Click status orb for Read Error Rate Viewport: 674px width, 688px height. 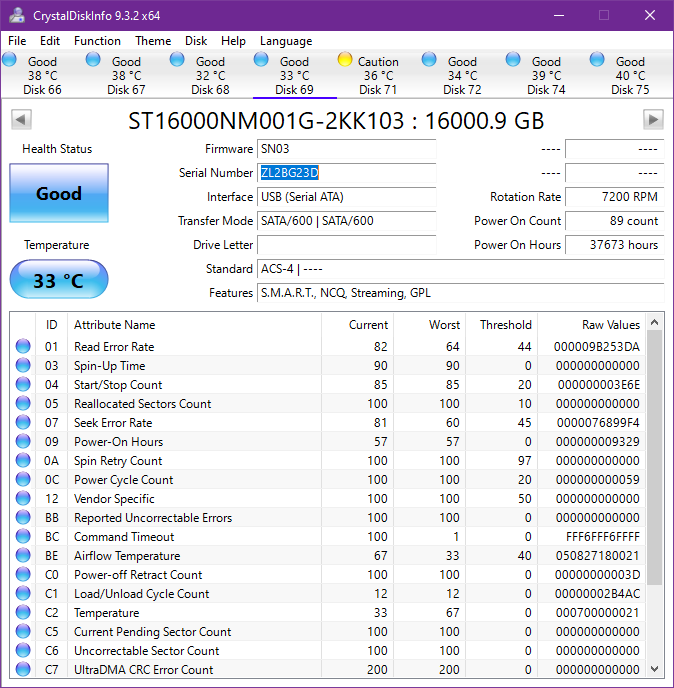coord(23,347)
